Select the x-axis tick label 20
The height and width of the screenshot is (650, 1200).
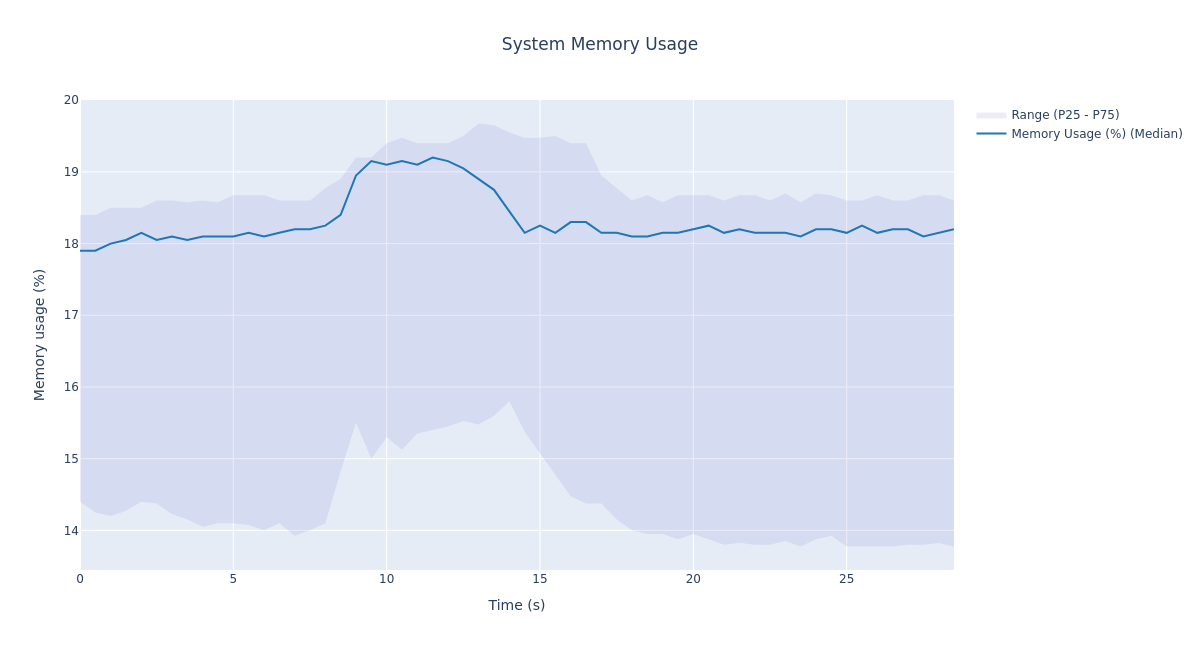[x=693, y=579]
